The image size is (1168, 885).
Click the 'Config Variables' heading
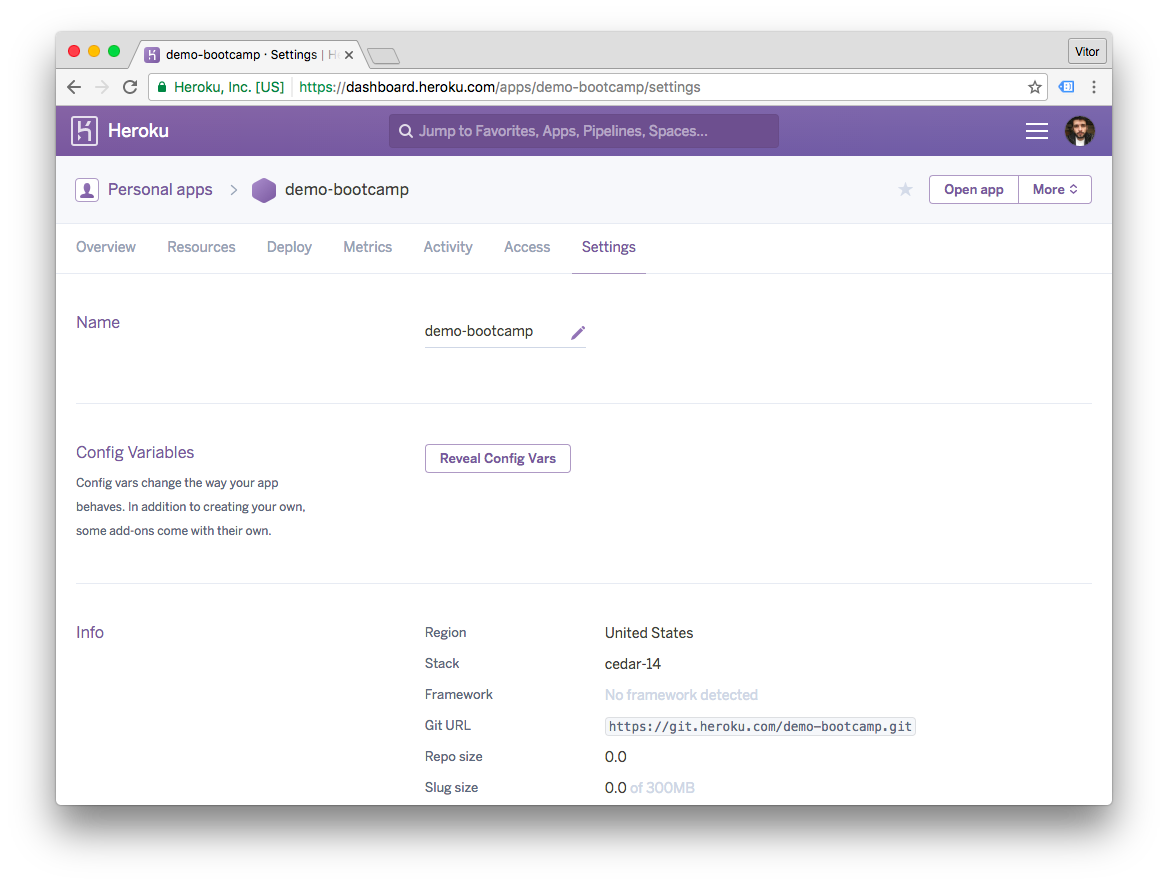(135, 452)
